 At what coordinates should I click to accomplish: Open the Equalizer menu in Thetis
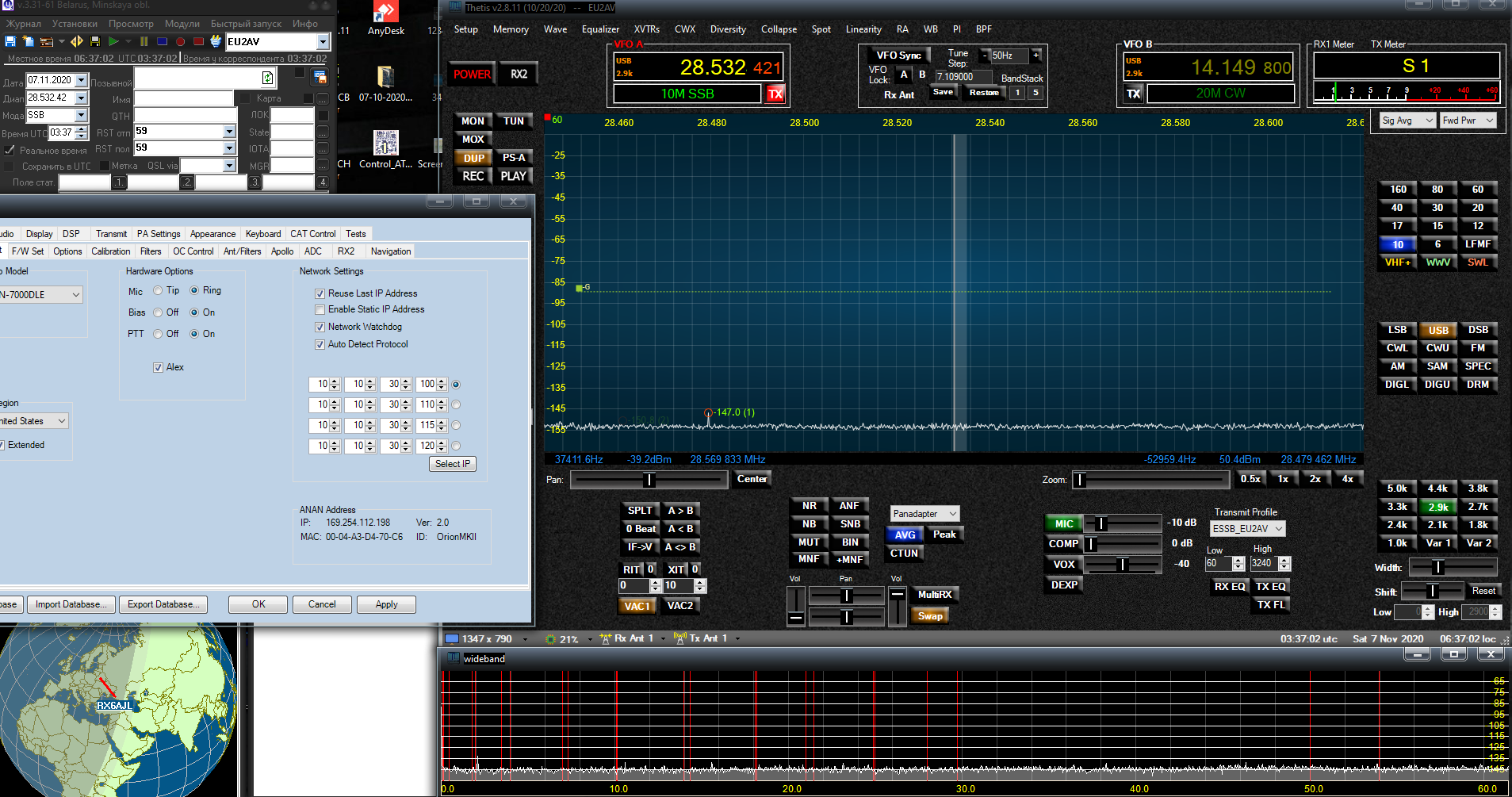600,29
